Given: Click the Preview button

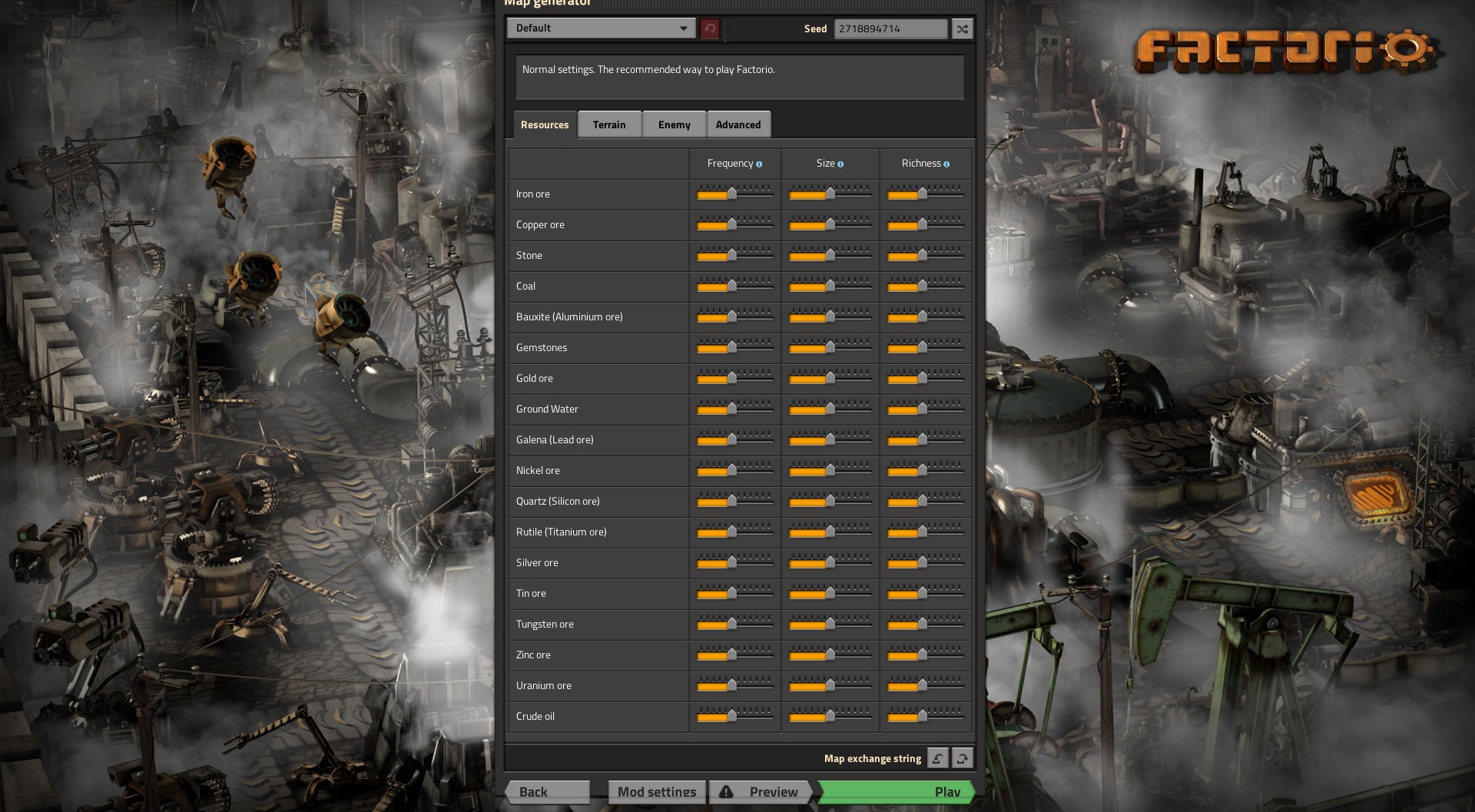Looking at the screenshot, I should pyautogui.click(x=761, y=792).
